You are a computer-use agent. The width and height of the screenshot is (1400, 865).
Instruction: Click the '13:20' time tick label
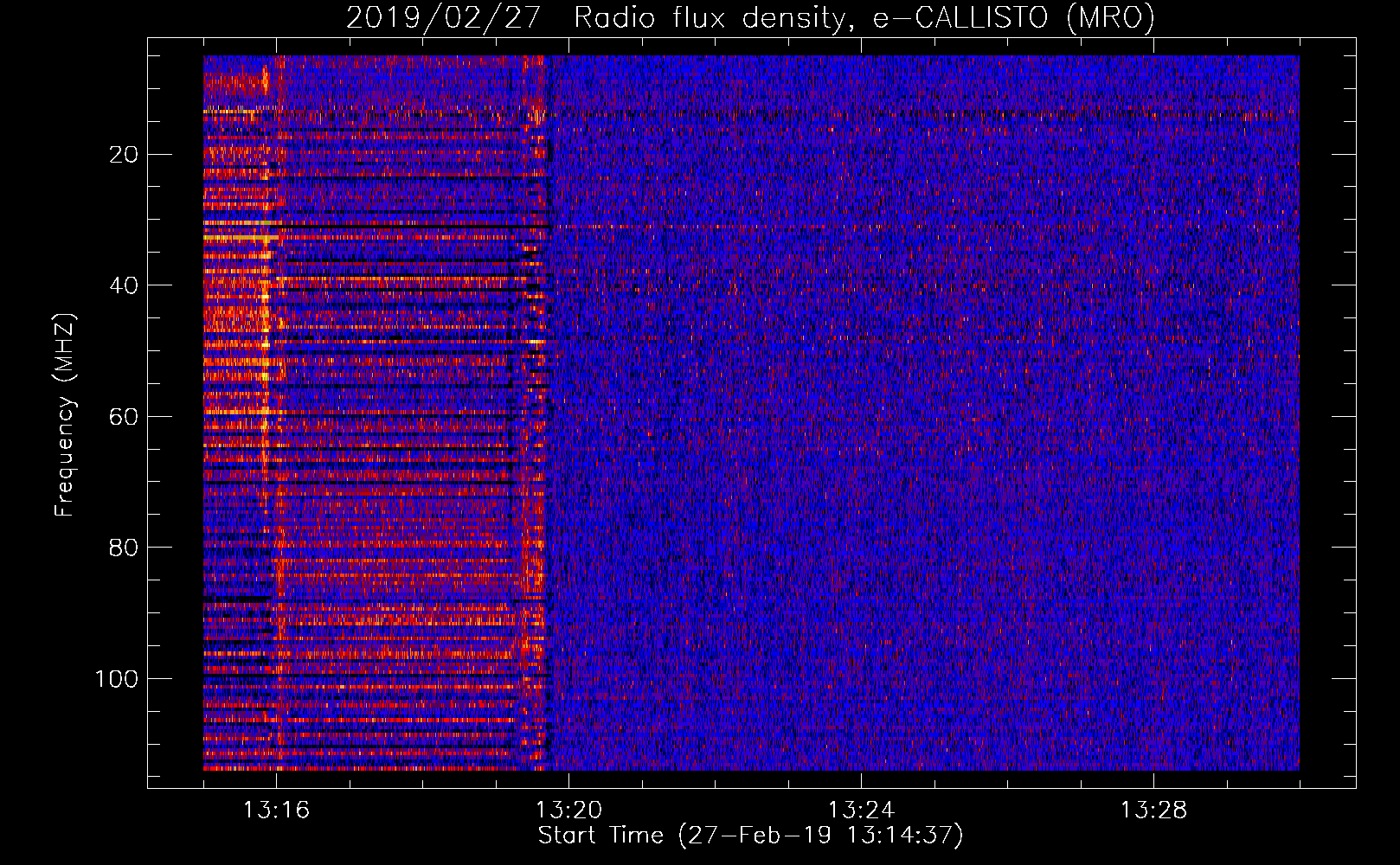point(568,811)
